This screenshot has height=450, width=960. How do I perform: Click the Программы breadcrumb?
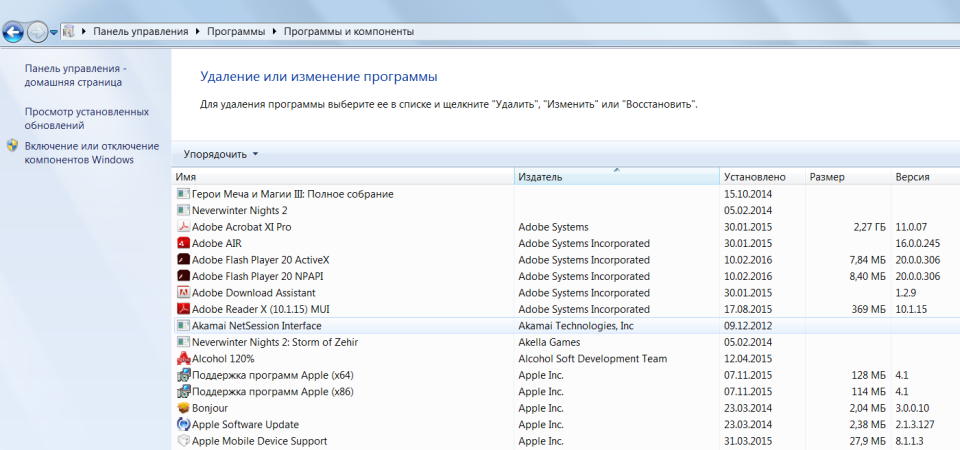point(236,31)
